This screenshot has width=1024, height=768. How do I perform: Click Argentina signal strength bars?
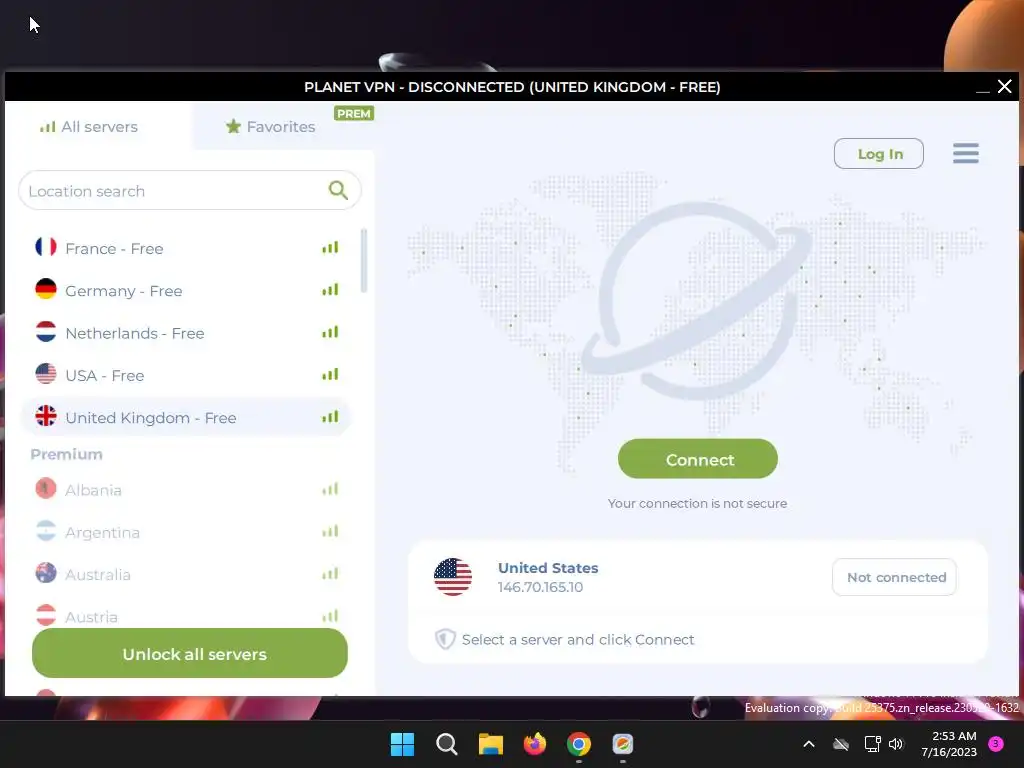point(330,532)
